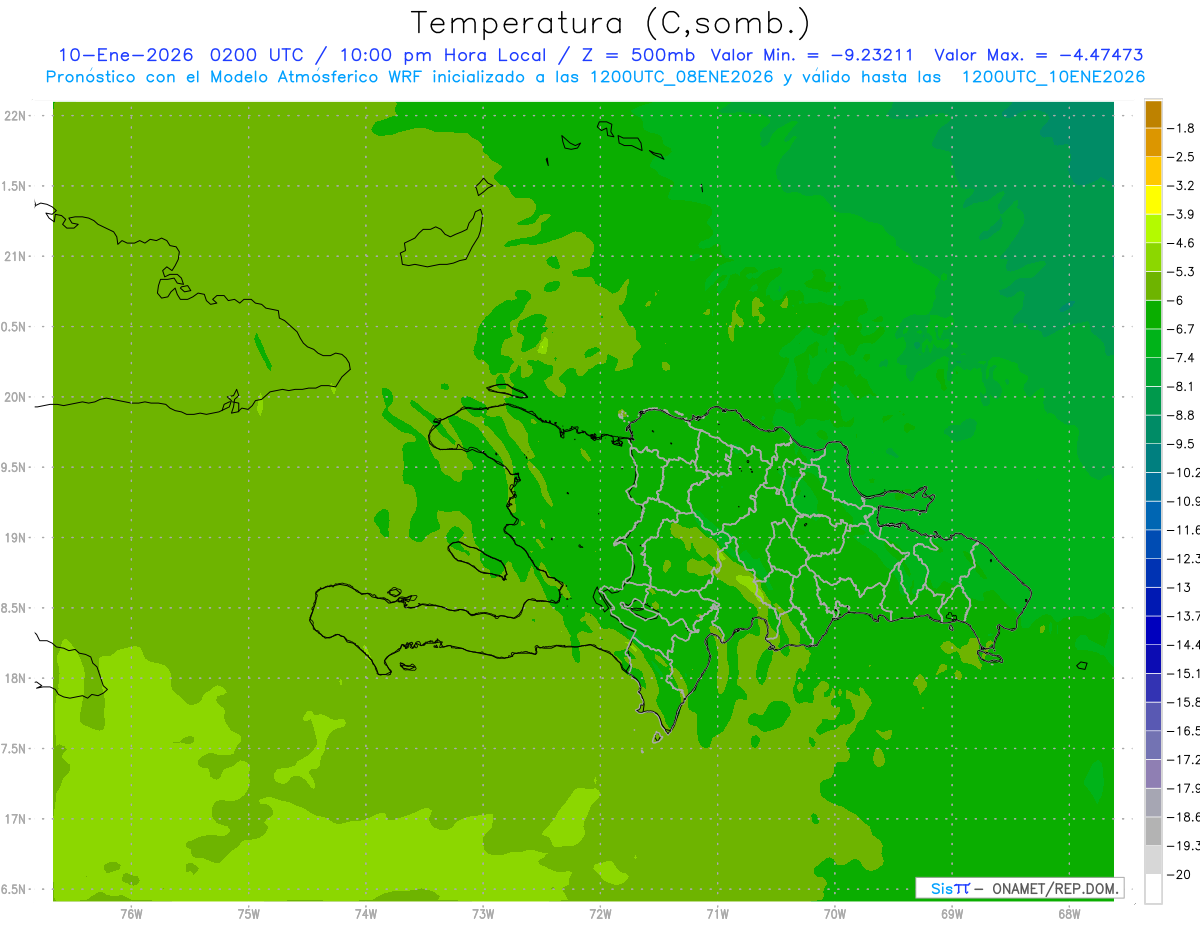Screen dimensions: 1200x927
Task: Click the '71W' longitude label
Action: (717, 914)
